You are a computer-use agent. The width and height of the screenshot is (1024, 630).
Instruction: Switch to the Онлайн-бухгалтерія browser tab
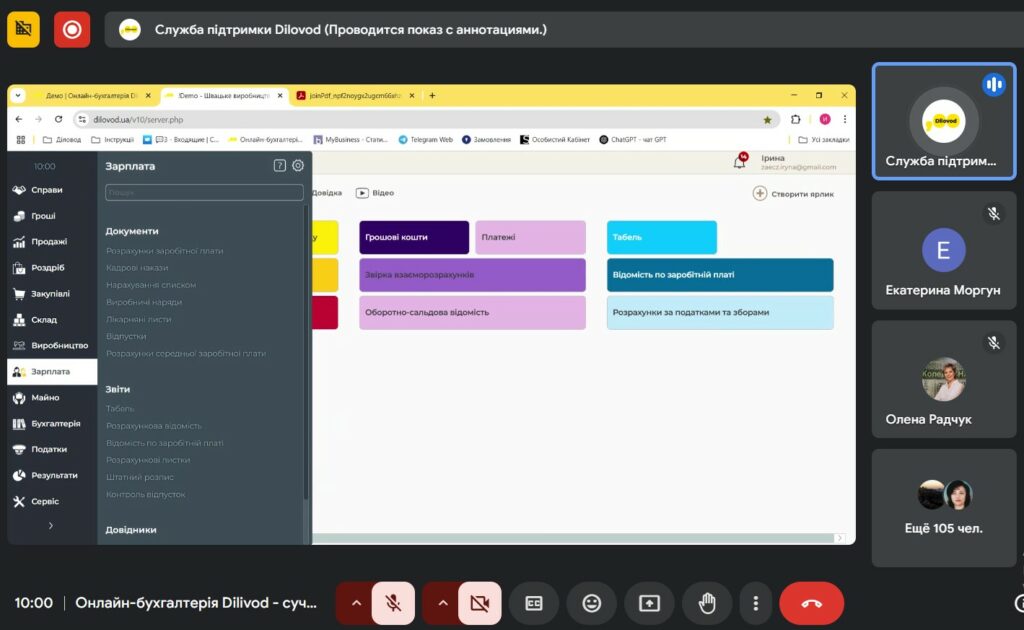tap(92, 95)
